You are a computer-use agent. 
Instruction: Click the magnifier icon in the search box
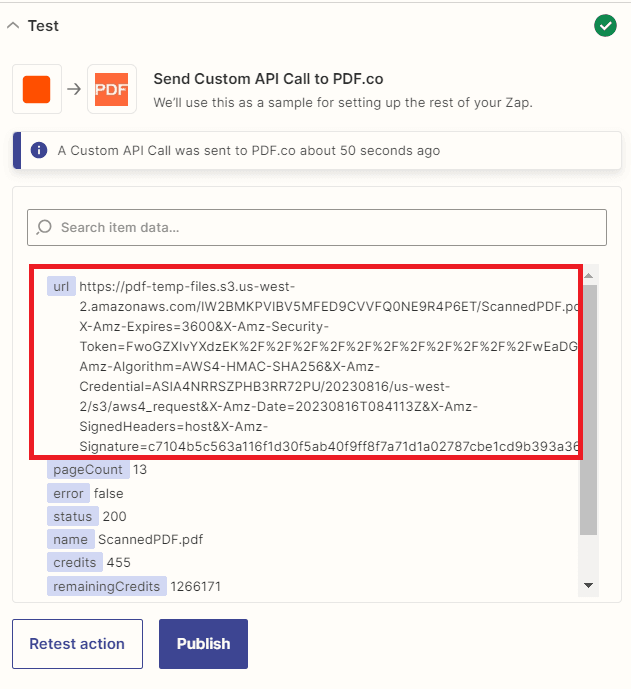[x=44, y=228]
